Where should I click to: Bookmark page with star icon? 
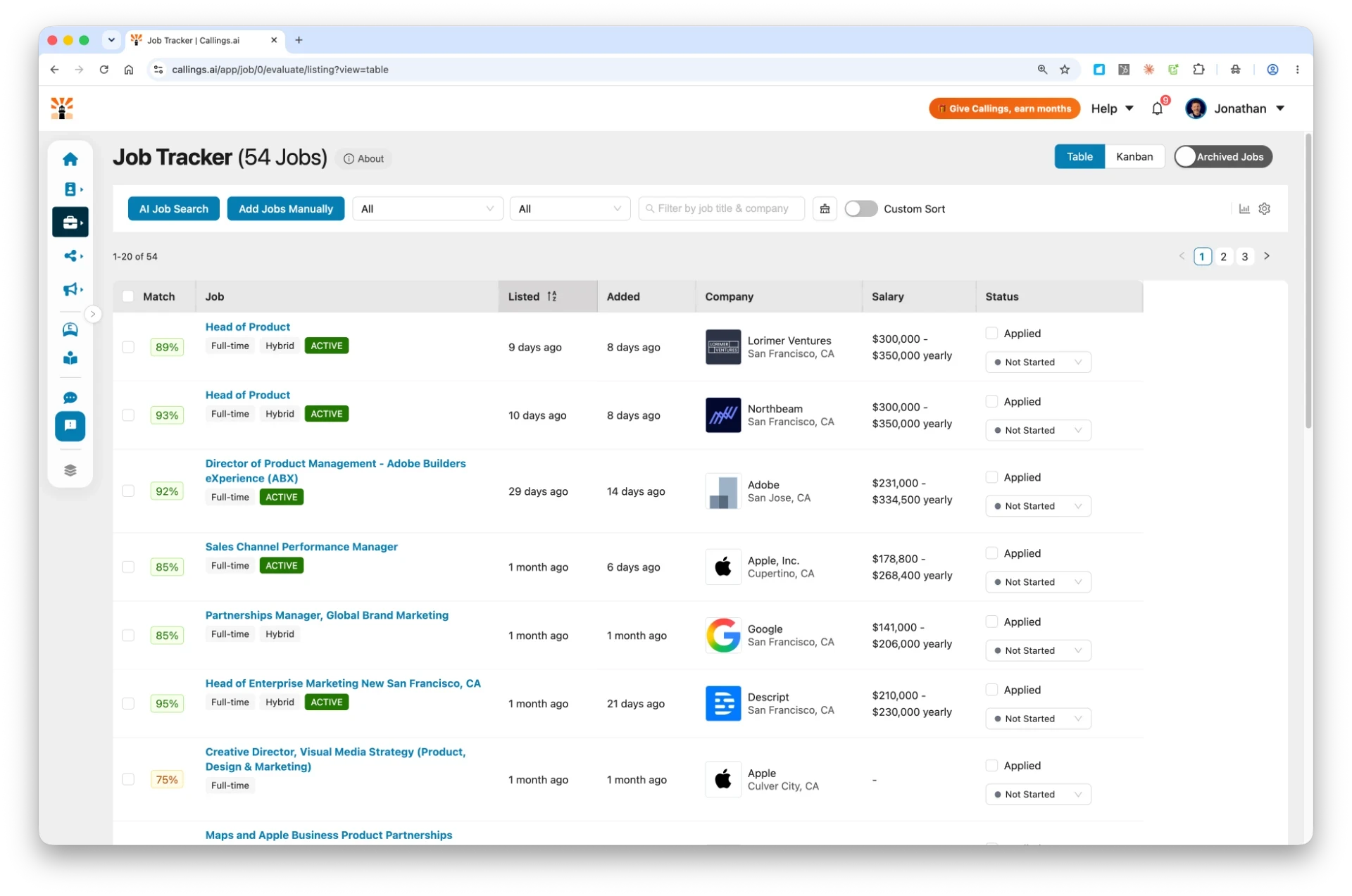click(1065, 70)
